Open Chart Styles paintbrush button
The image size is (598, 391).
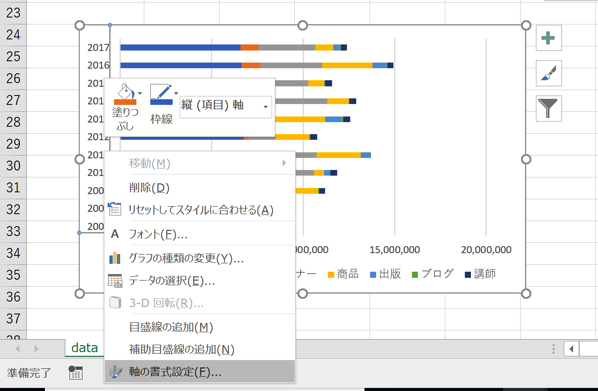click(548, 73)
